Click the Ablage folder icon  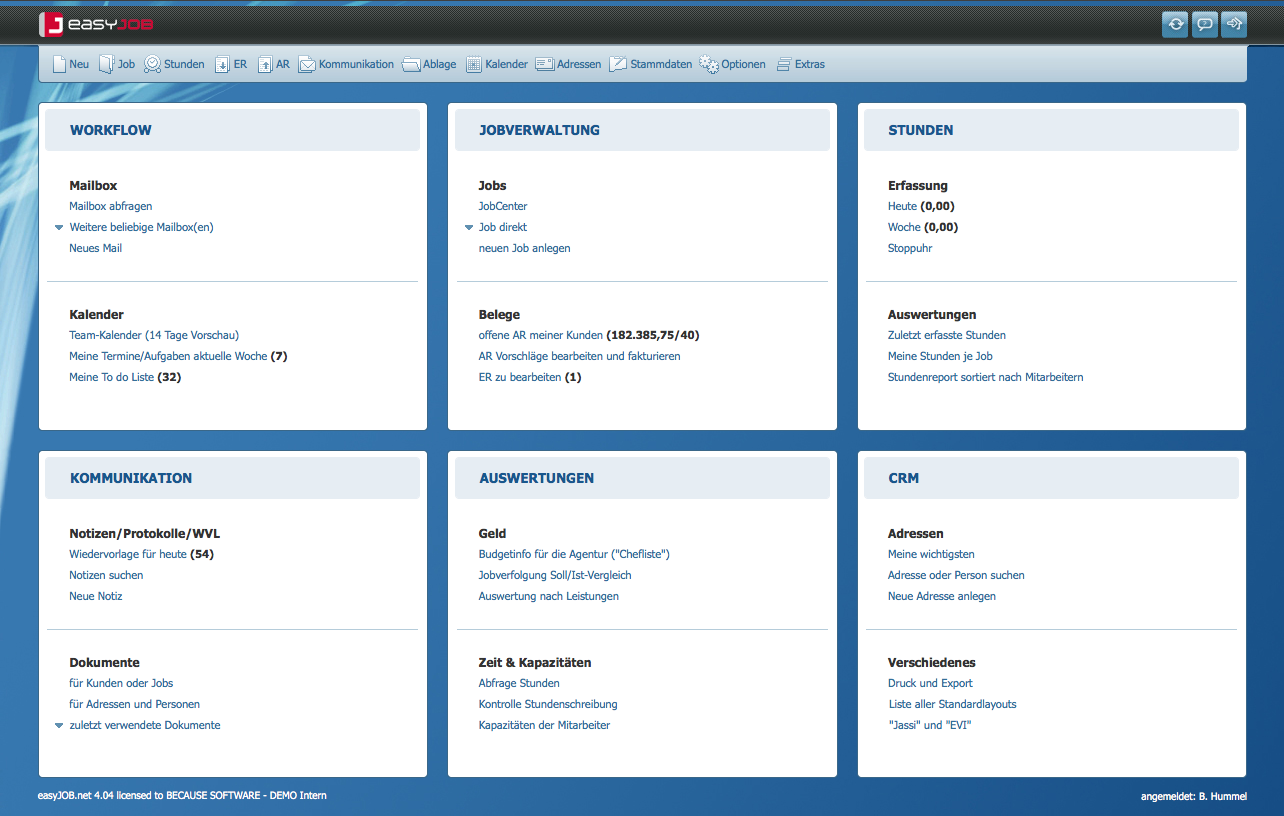(411, 64)
